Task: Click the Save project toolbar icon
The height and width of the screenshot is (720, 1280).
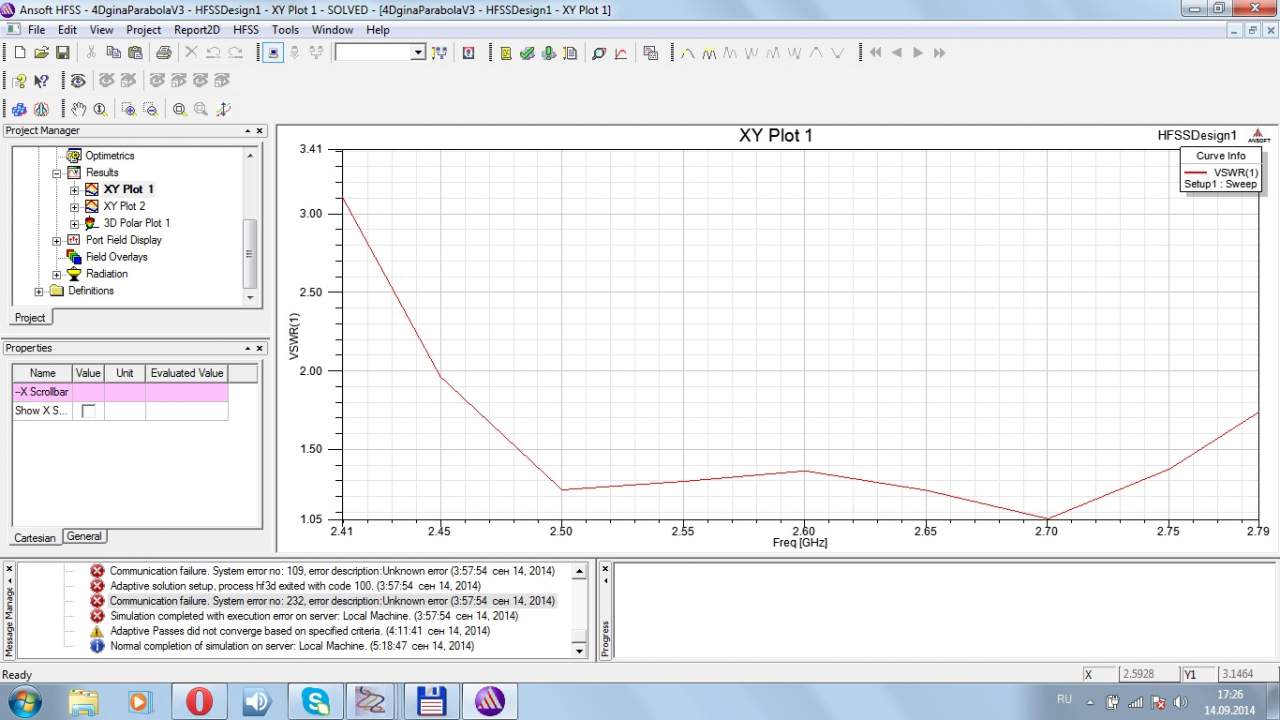Action: coord(62,53)
